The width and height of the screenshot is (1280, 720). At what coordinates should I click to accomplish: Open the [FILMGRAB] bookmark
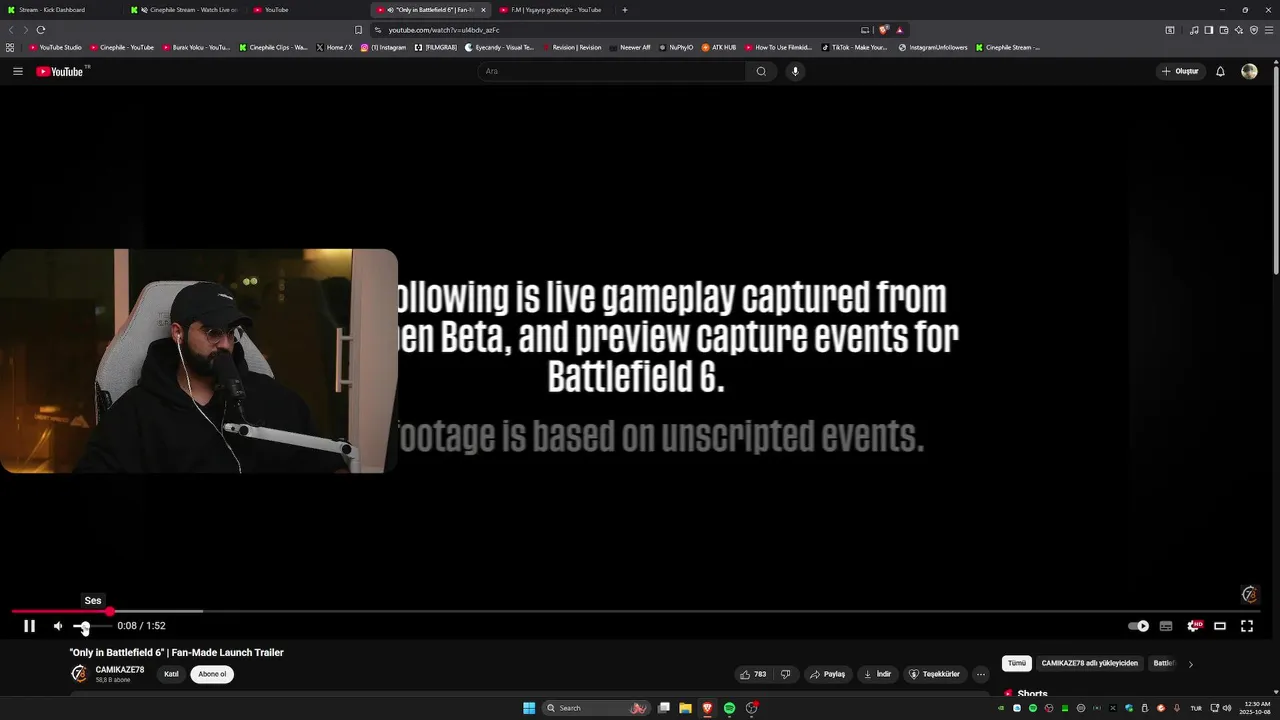(x=436, y=47)
